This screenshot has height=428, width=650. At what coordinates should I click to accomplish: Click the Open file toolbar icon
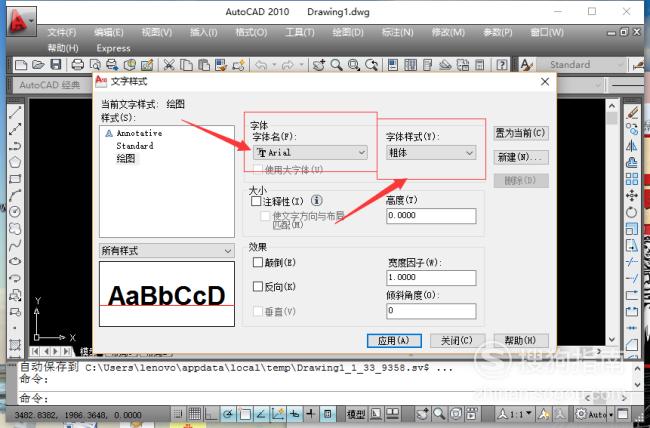[38, 65]
